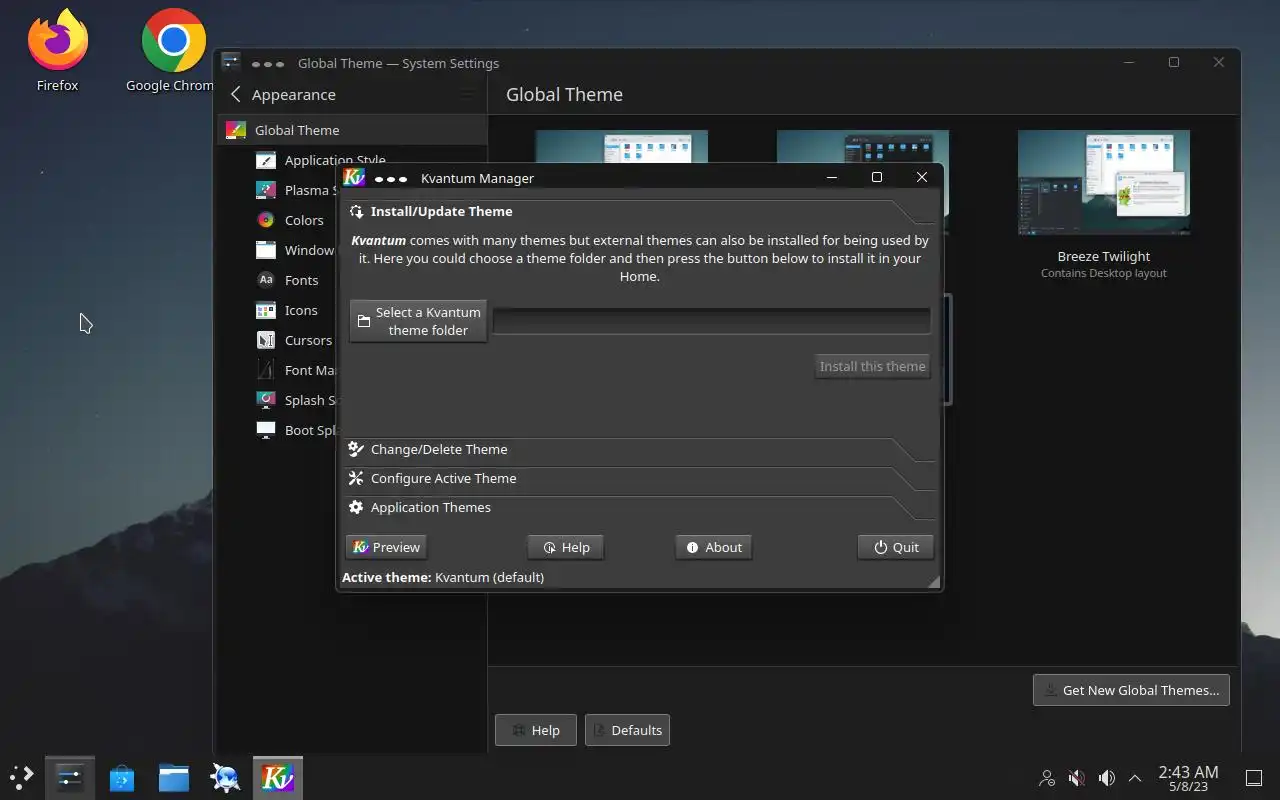Viewport: 1280px width, 800px height.
Task: Click the show desktop tray icon
Action: (x=1254, y=778)
